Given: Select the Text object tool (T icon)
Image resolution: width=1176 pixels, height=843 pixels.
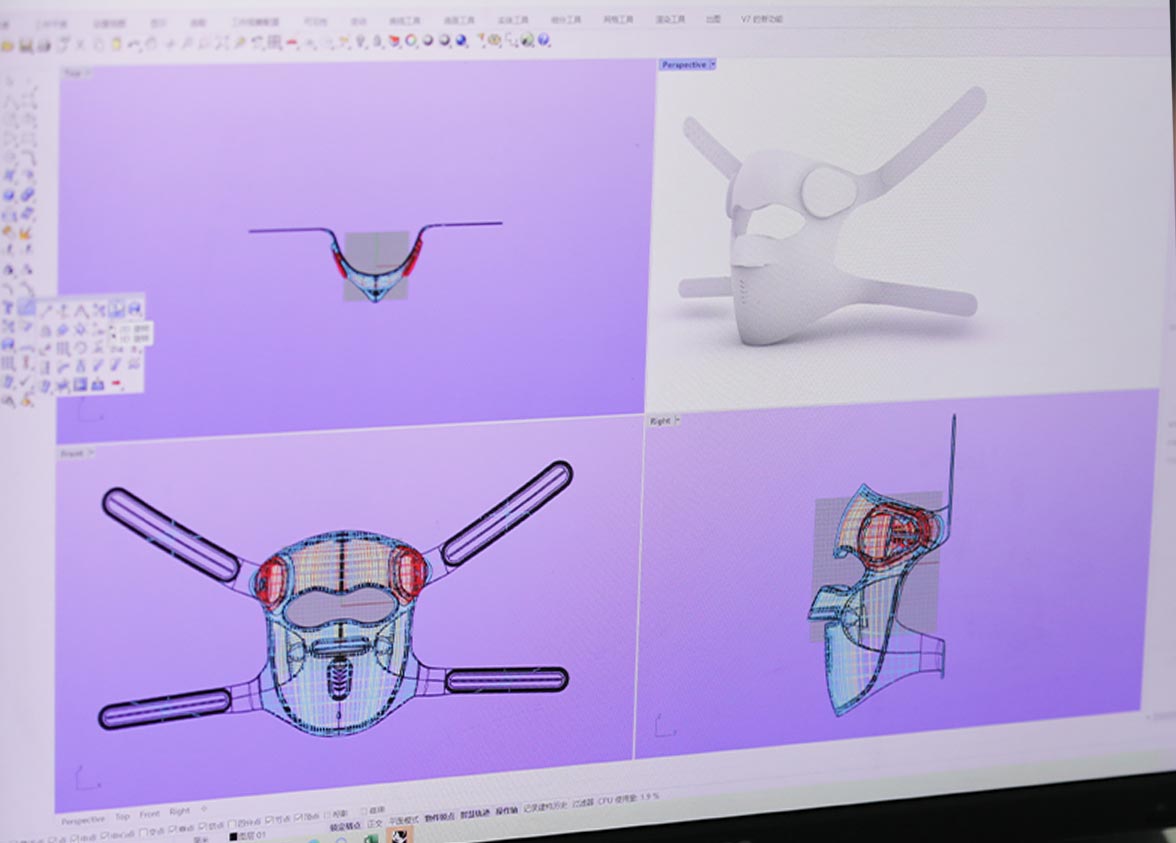Looking at the screenshot, I should [x=9, y=307].
